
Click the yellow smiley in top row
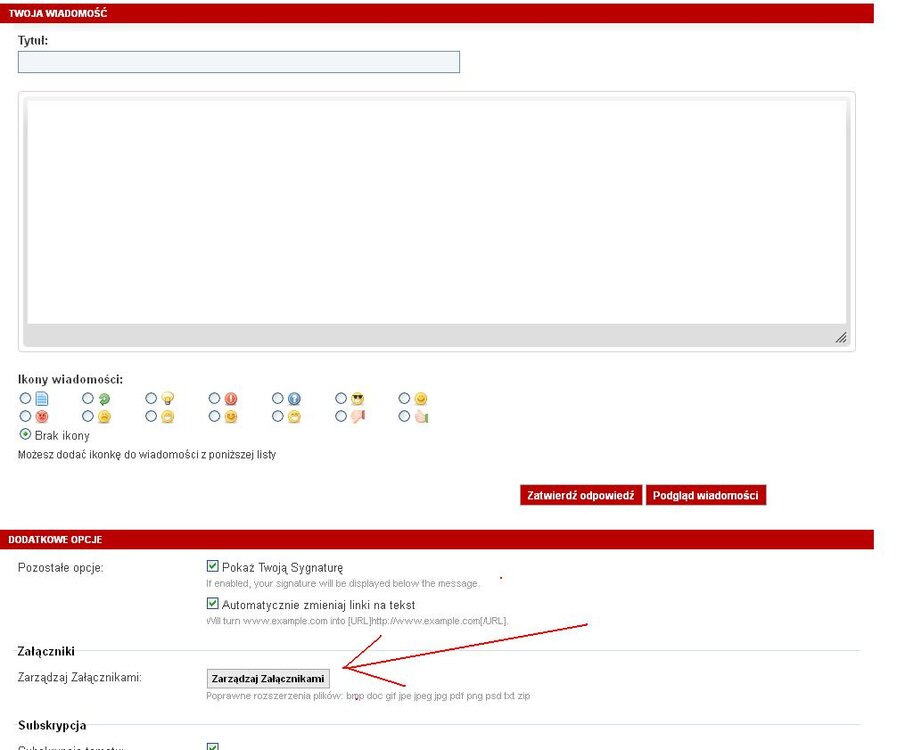click(421, 399)
